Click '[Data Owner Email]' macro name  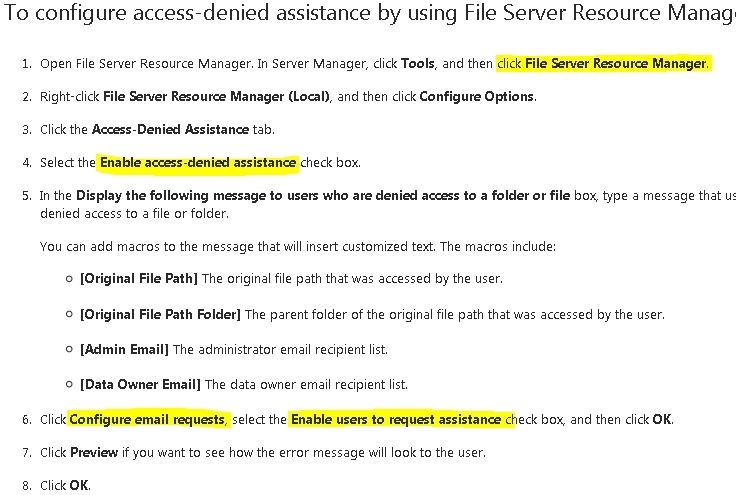(x=140, y=385)
